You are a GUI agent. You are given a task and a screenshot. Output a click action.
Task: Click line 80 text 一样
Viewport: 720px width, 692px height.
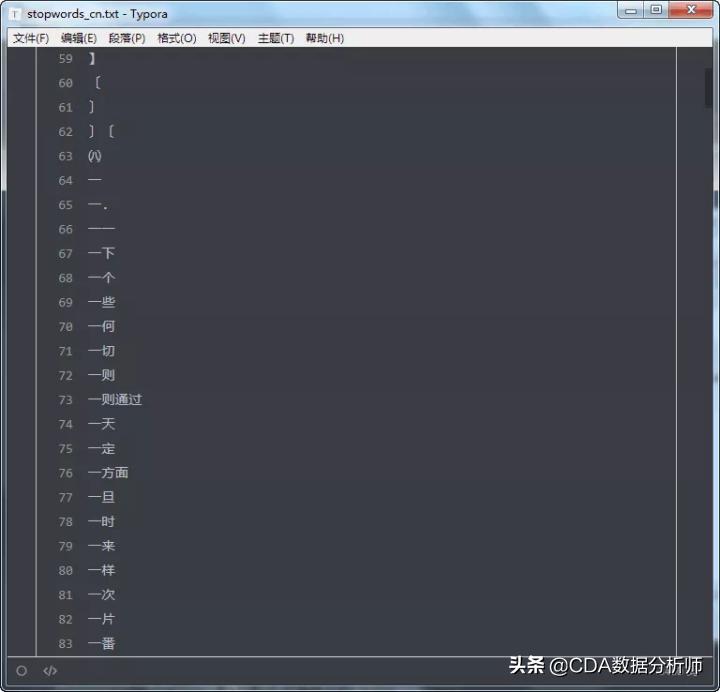[101, 570]
